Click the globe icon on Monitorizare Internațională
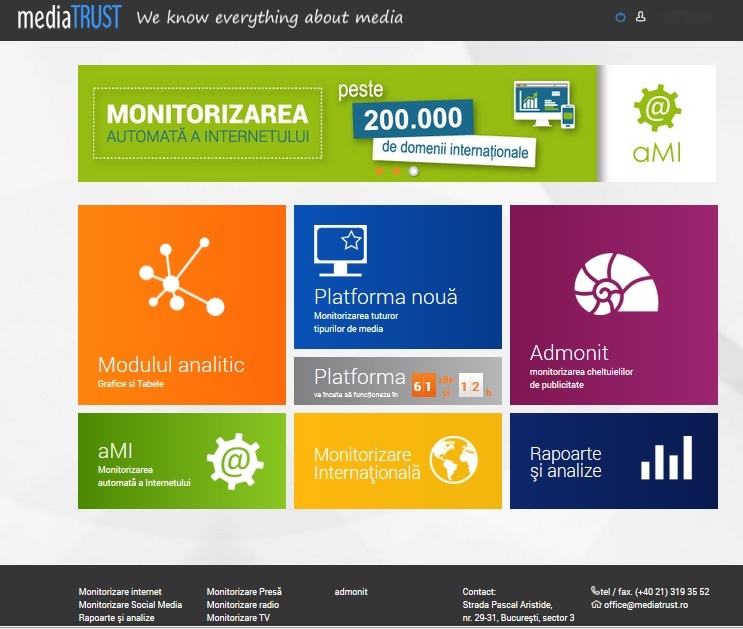The width and height of the screenshot is (743, 629). tap(453, 461)
